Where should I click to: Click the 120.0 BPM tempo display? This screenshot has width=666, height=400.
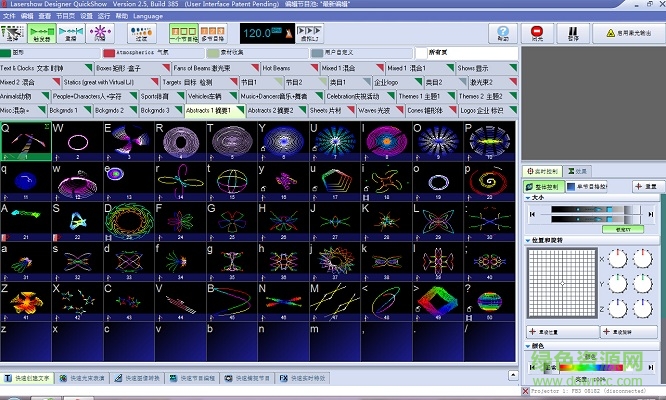[257, 33]
